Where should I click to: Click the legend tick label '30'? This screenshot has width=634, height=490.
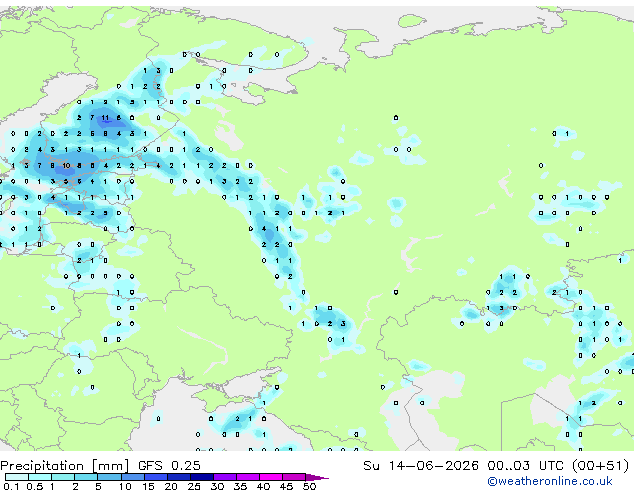217,486
